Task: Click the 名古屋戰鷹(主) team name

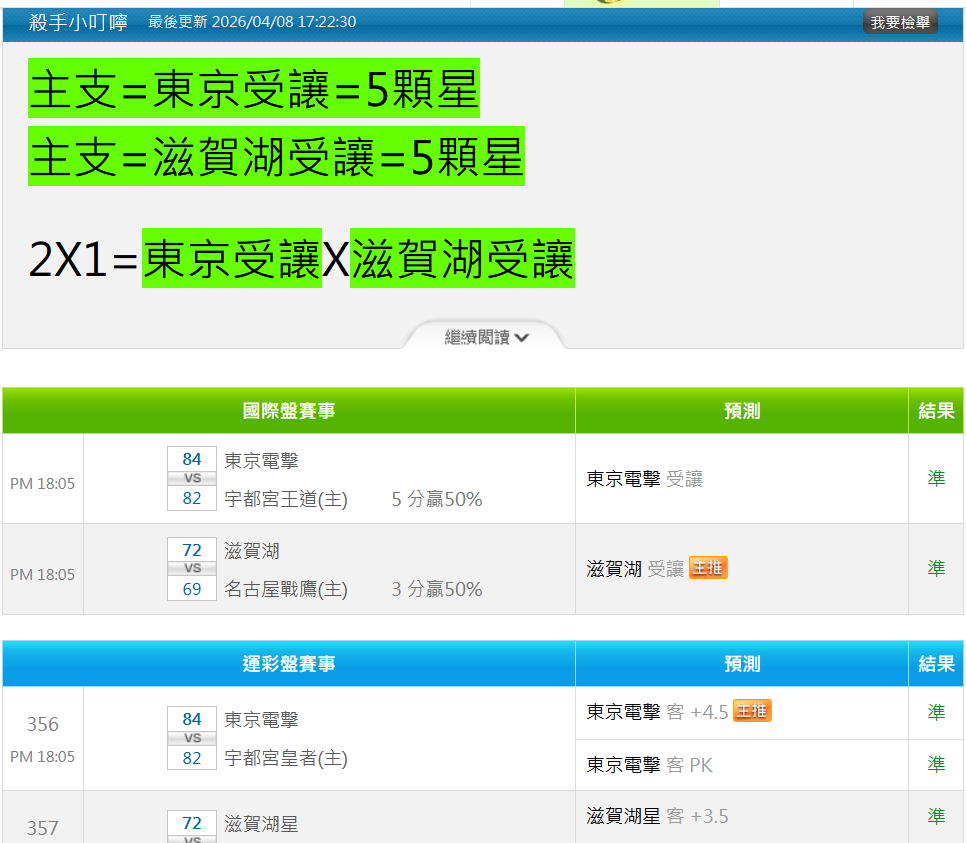Action: tap(286, 589)
